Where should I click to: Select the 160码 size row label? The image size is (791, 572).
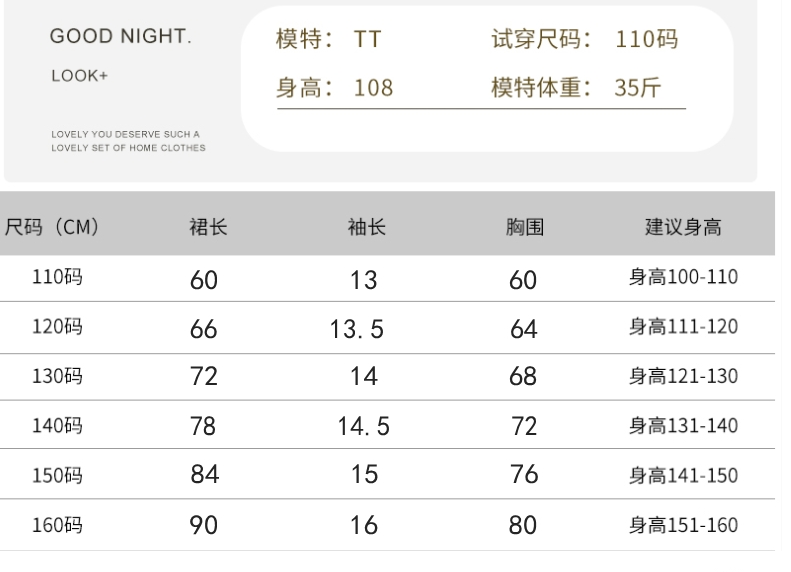[x=58, y=523]
